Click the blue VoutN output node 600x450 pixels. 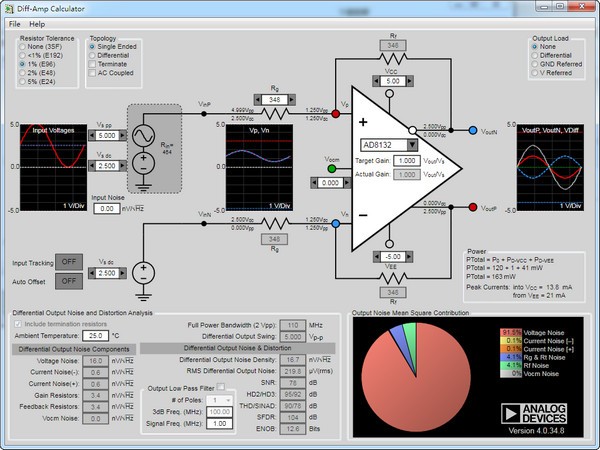click(472, 130)
